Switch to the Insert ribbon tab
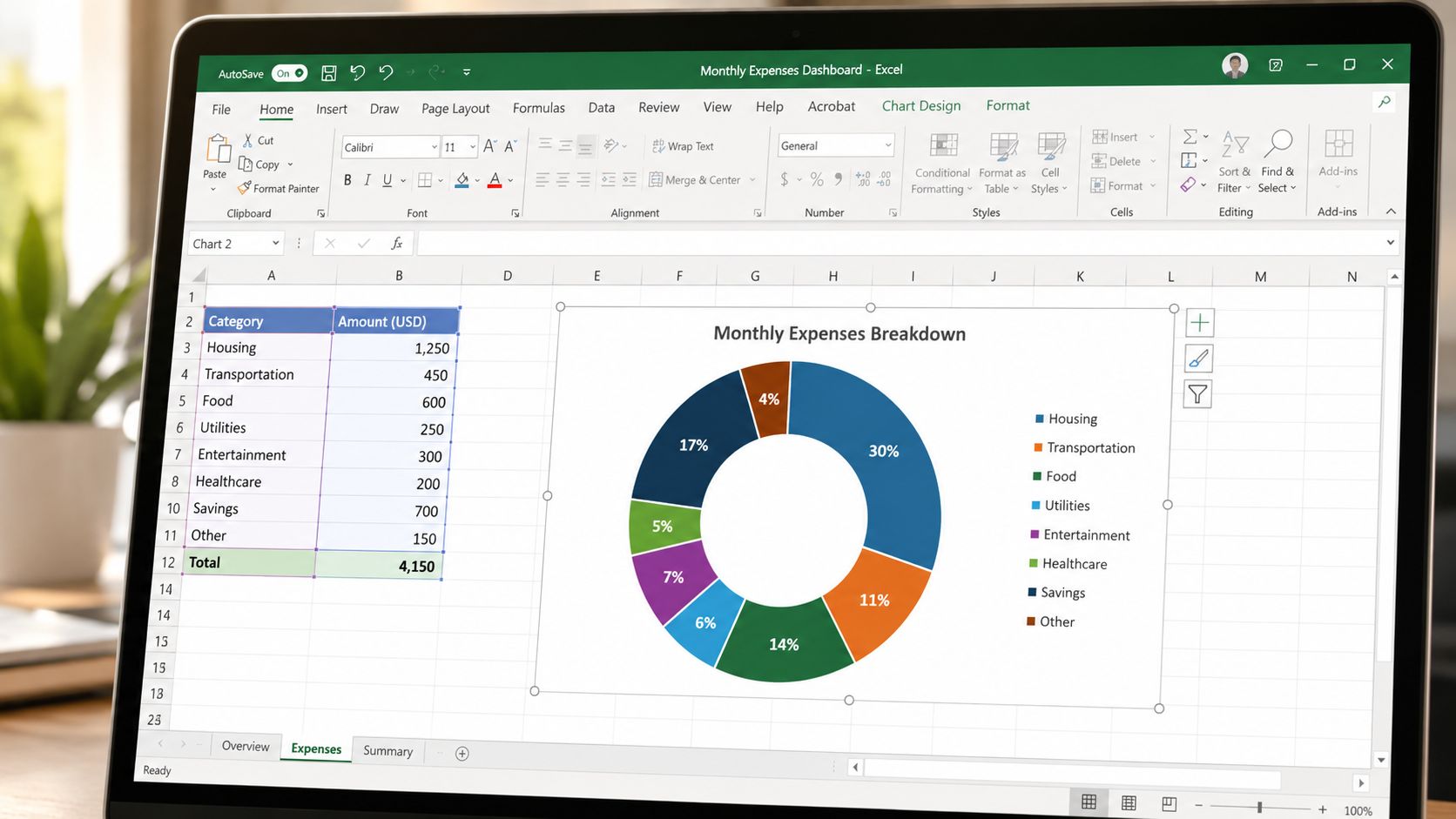 point(332,109)
